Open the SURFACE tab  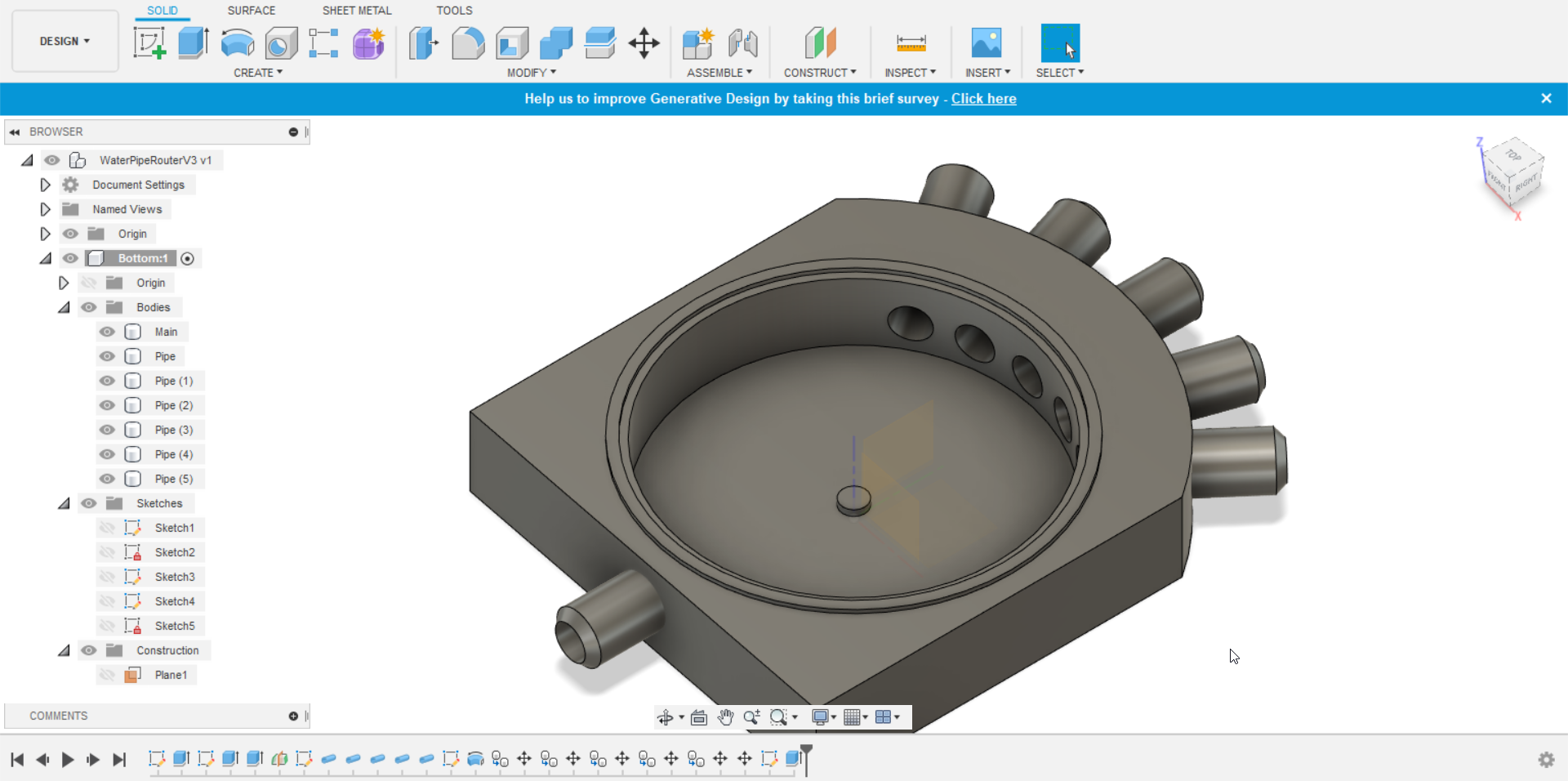coord(252,11)
